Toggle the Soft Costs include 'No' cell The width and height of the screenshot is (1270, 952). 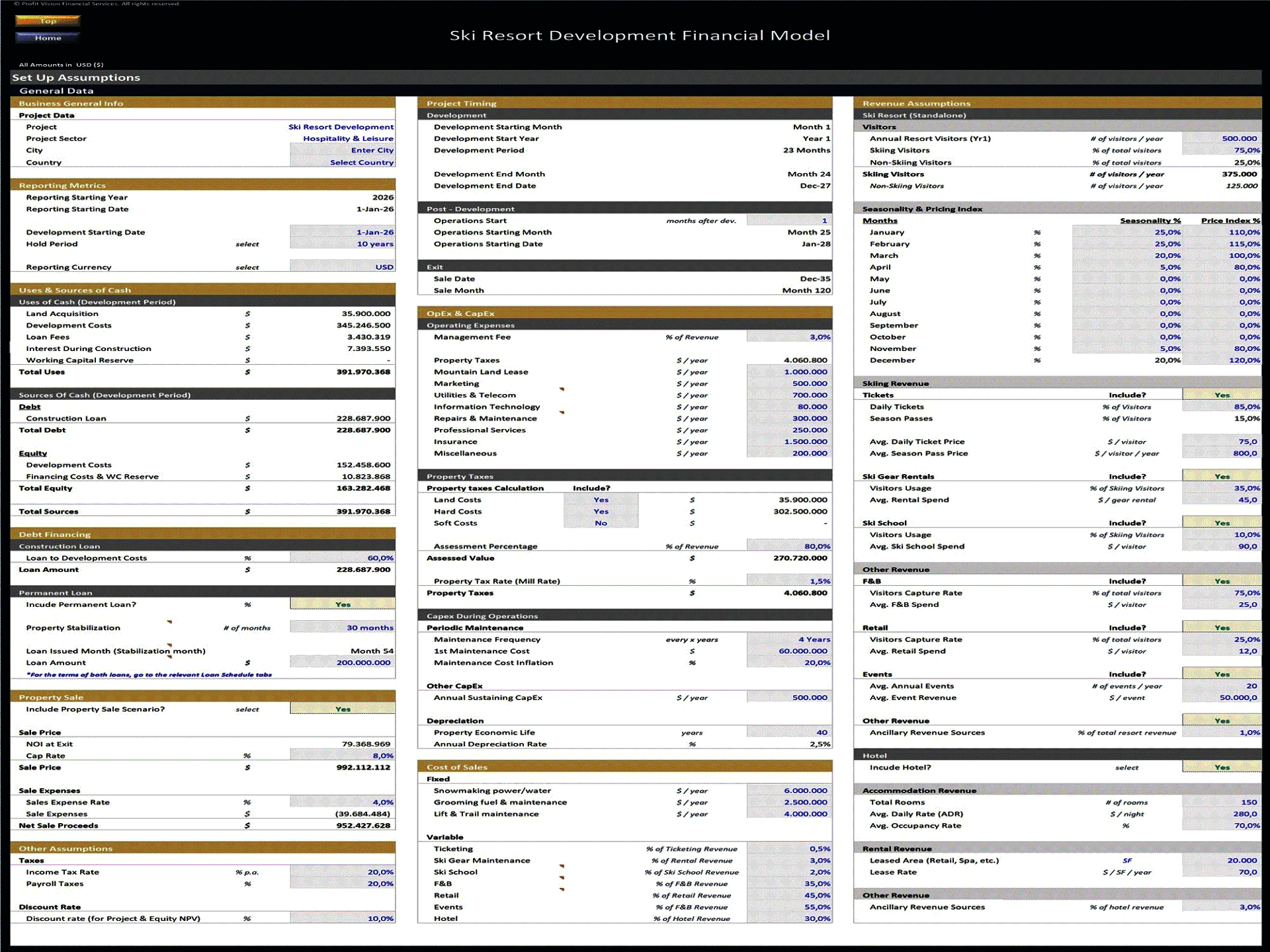tap(601, 523)
